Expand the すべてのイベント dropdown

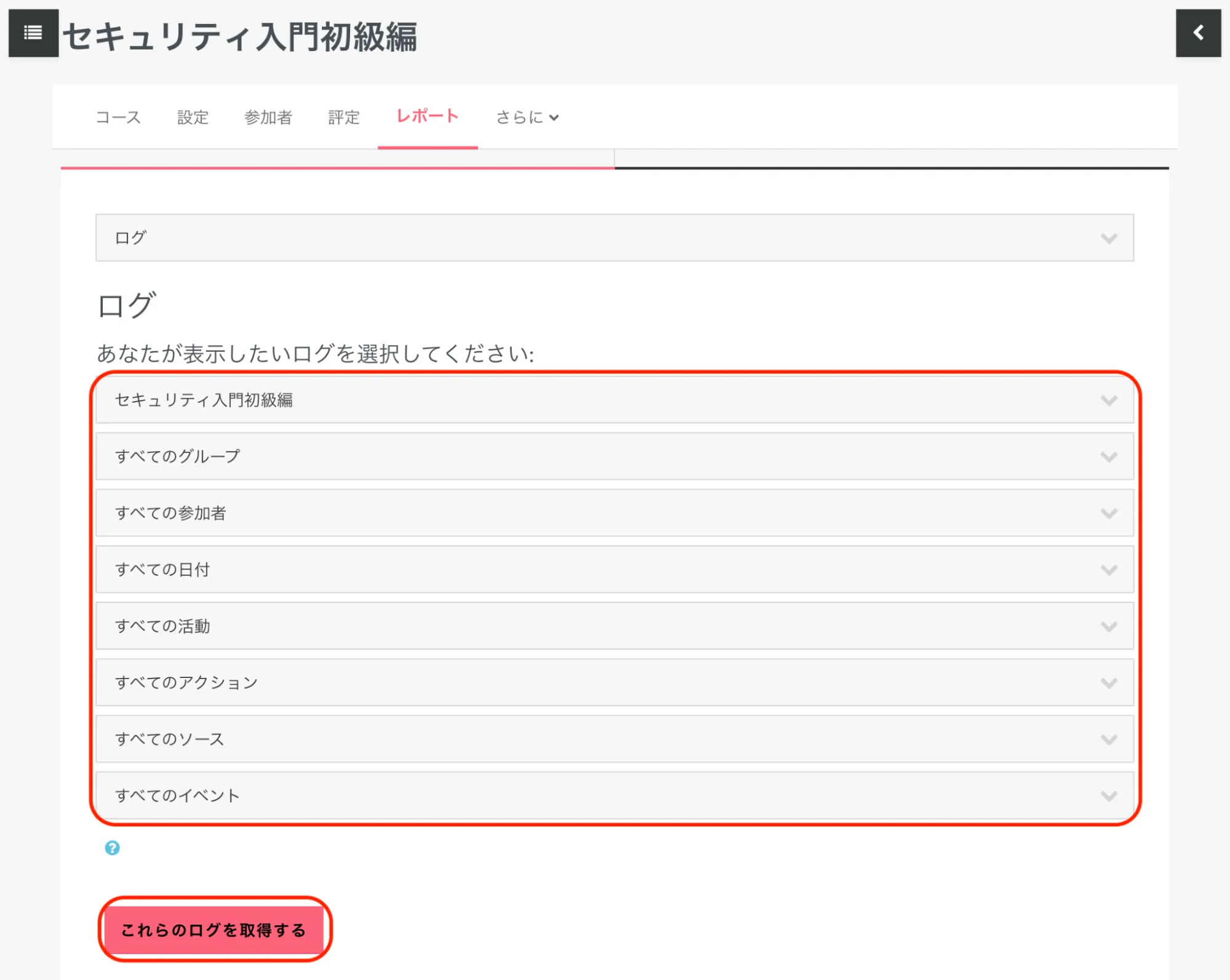click(x=614, y=795)
